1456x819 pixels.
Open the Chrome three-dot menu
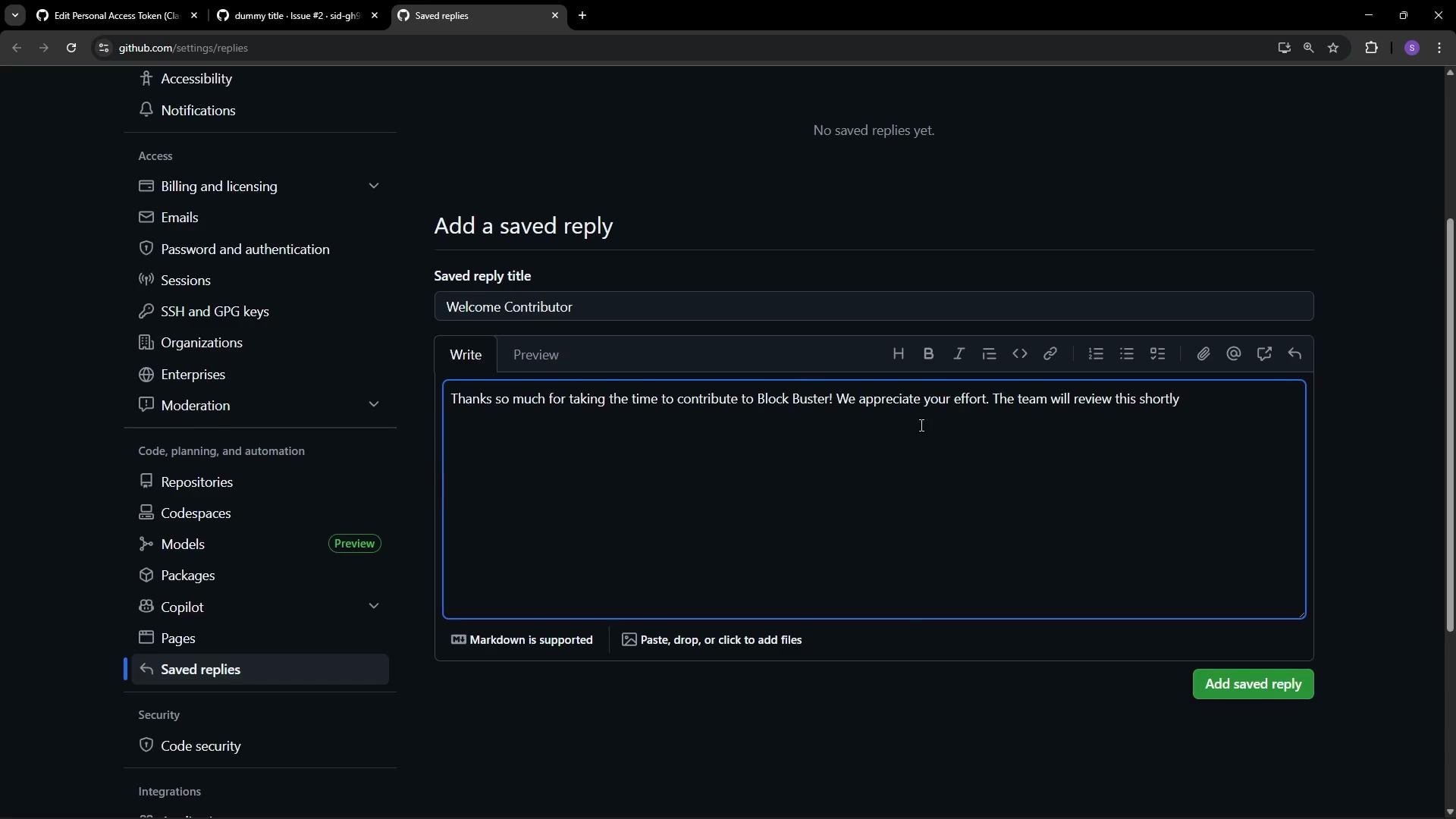click(x=1440, y=48)
